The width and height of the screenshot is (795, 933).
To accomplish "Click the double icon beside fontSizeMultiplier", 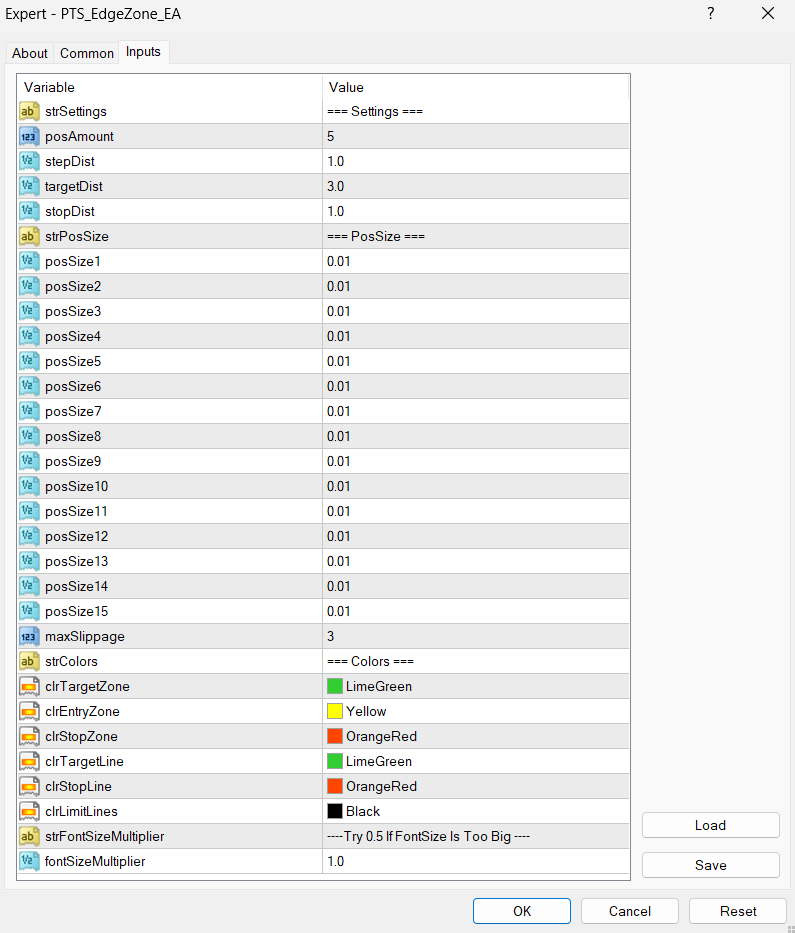I will [x=29, y=861].
